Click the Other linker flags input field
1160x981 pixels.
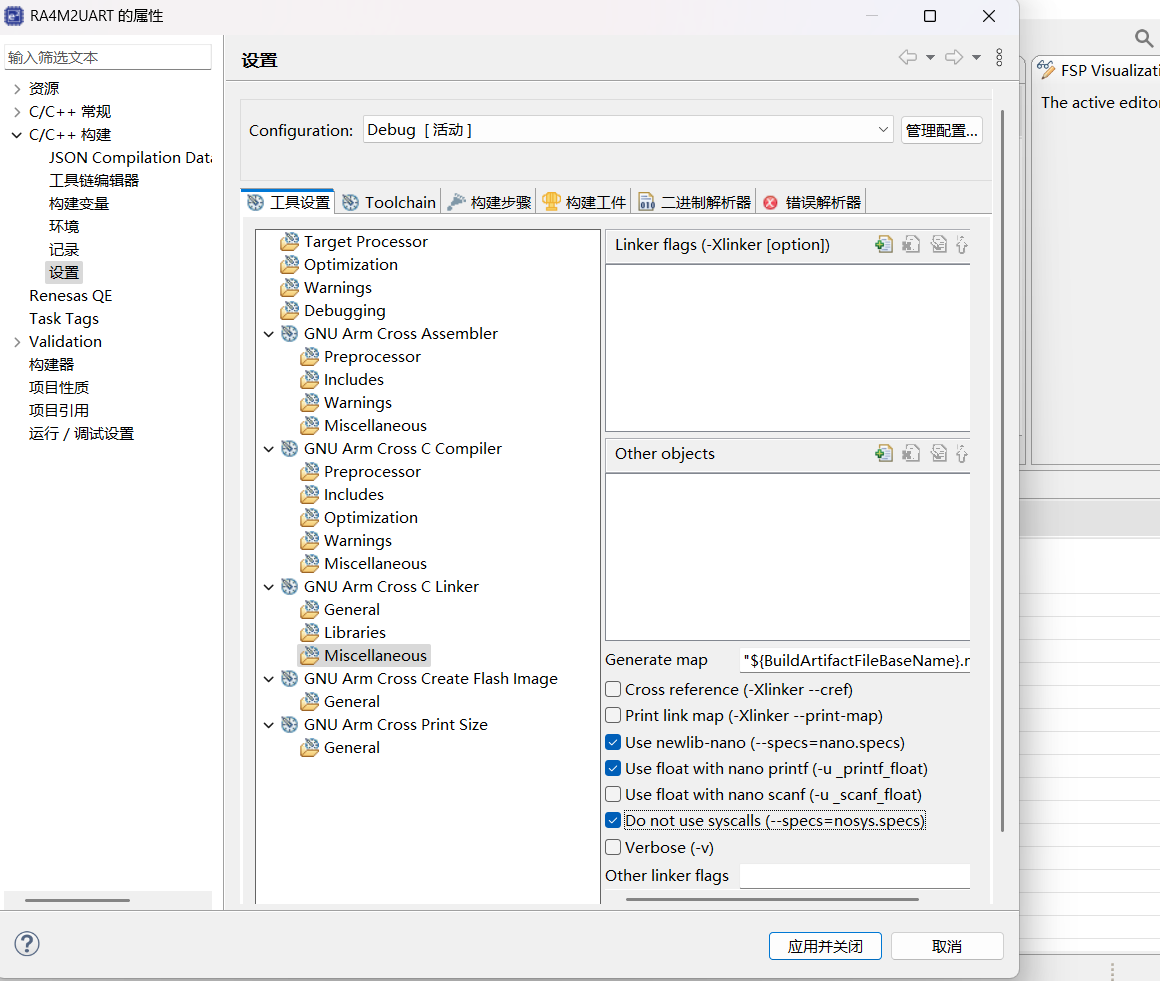tap(854, 876)
